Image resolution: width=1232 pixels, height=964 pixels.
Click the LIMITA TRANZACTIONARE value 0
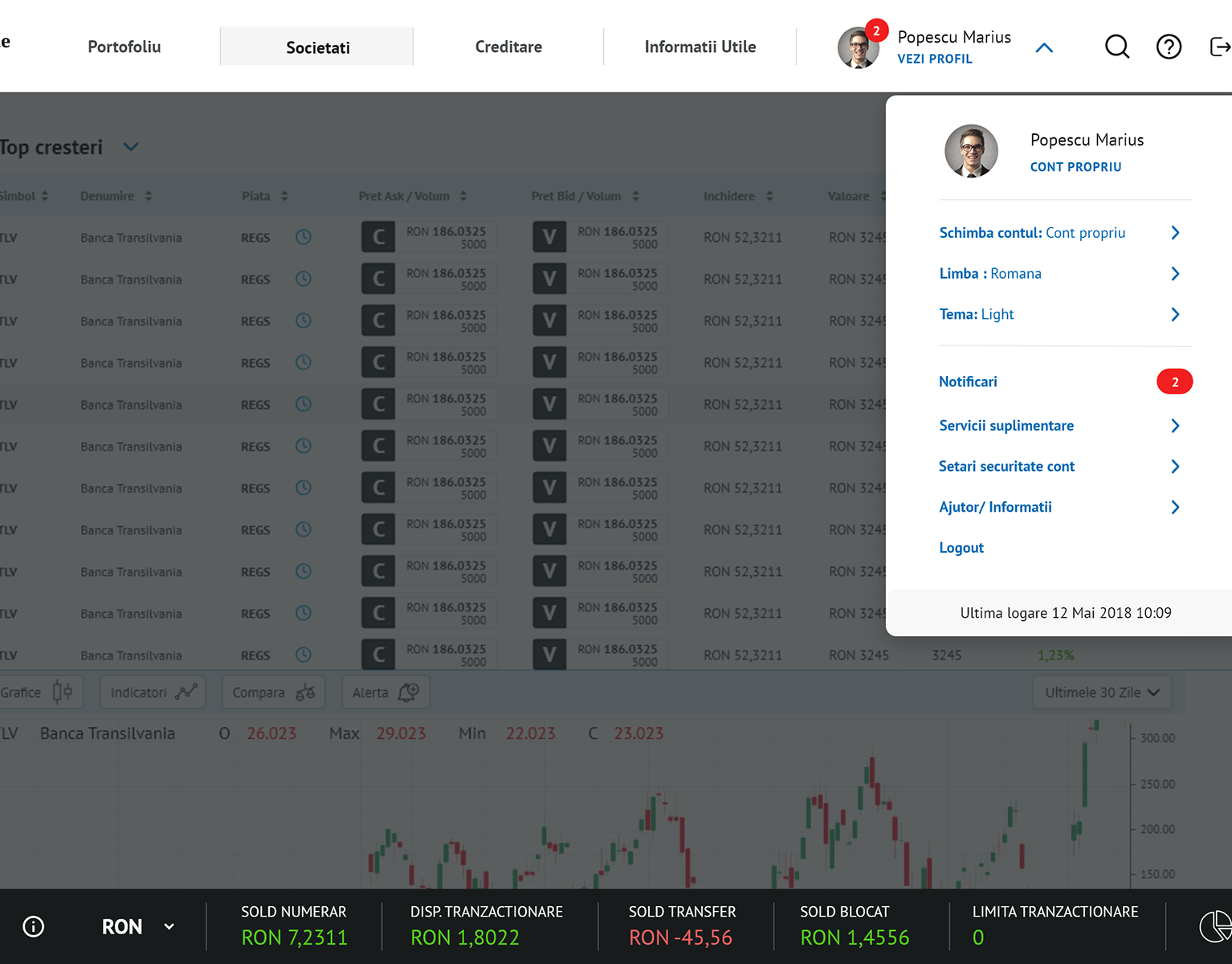(x=977, y=937)
